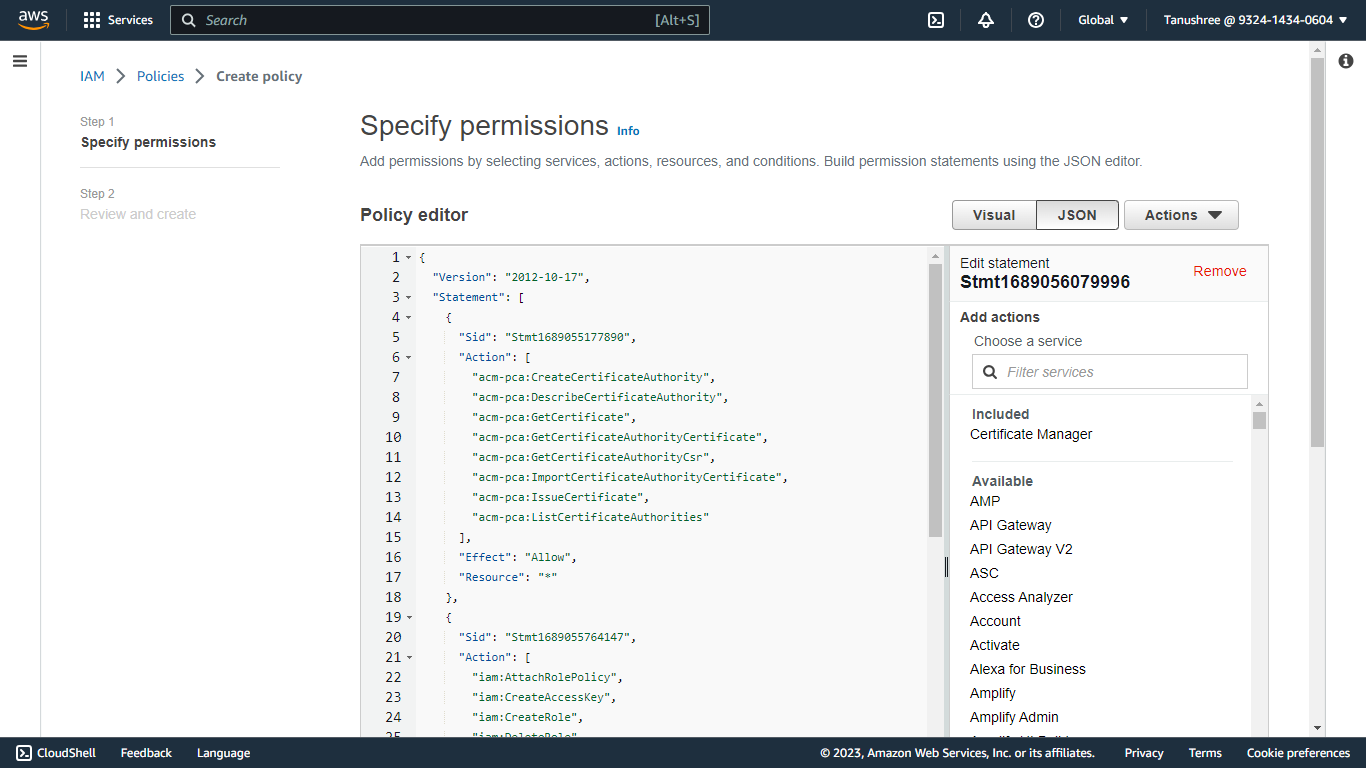Click the page's main vertical scrollbar
Viewport: 1366px width, 768px height.
point(1317,252)
